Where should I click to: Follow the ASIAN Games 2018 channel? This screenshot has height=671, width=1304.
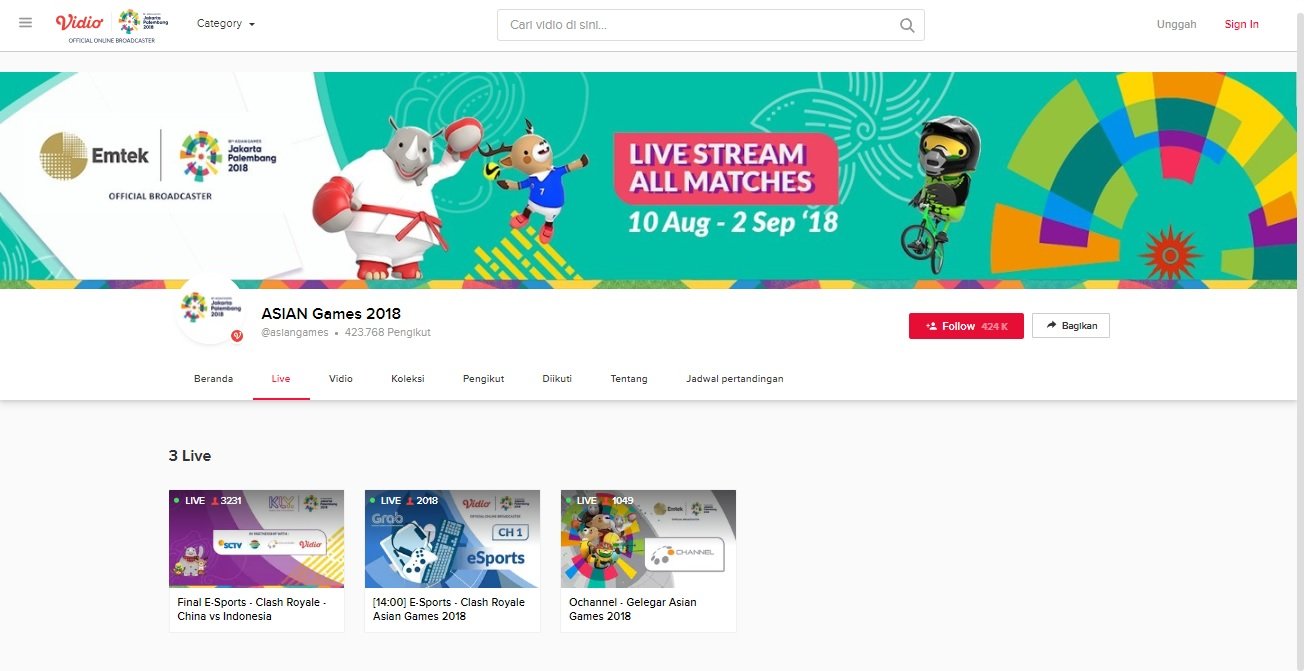966,326
